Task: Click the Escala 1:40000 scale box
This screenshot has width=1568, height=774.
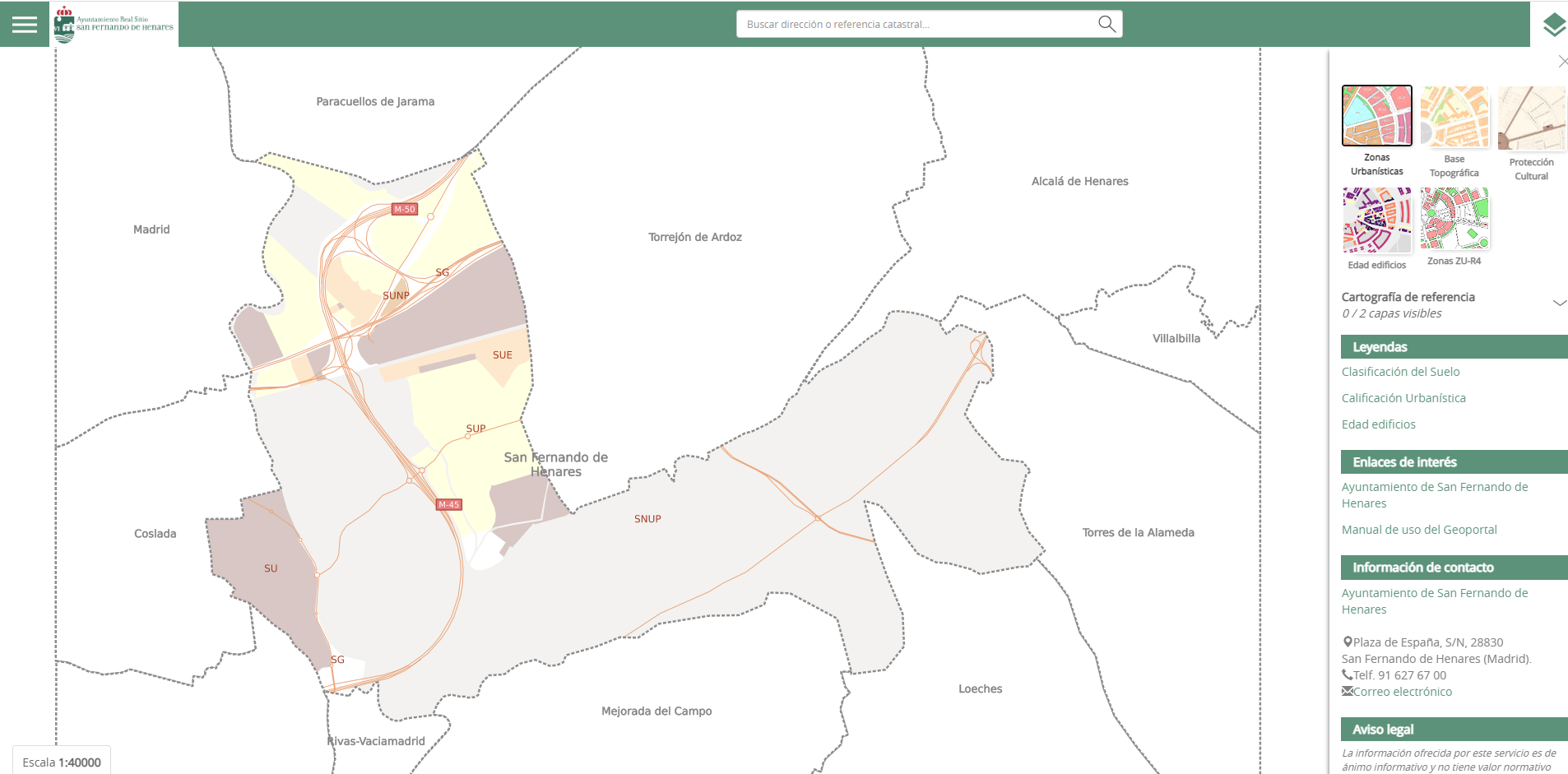Action: pos(62,762)
